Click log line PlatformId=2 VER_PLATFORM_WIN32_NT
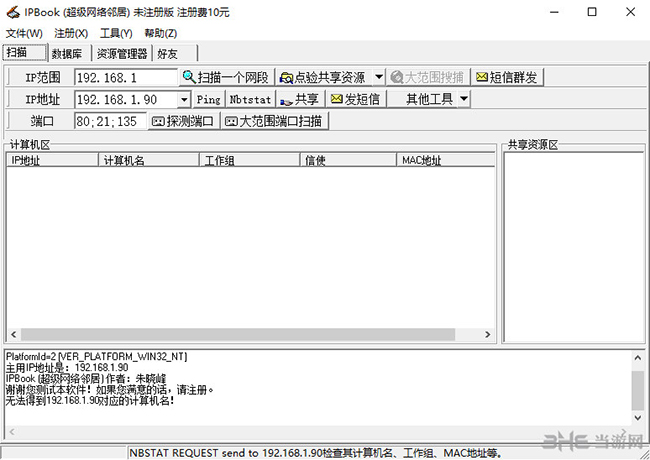This screenshot has width=650, height=460. pyautogui.click(x=97, y=356)
